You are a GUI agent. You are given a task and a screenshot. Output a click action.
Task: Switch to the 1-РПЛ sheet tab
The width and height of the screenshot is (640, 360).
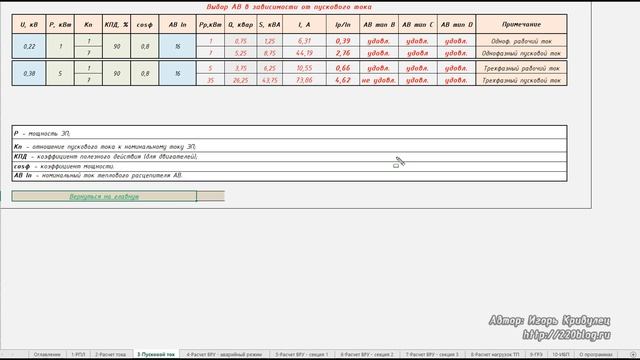(78, 354)
